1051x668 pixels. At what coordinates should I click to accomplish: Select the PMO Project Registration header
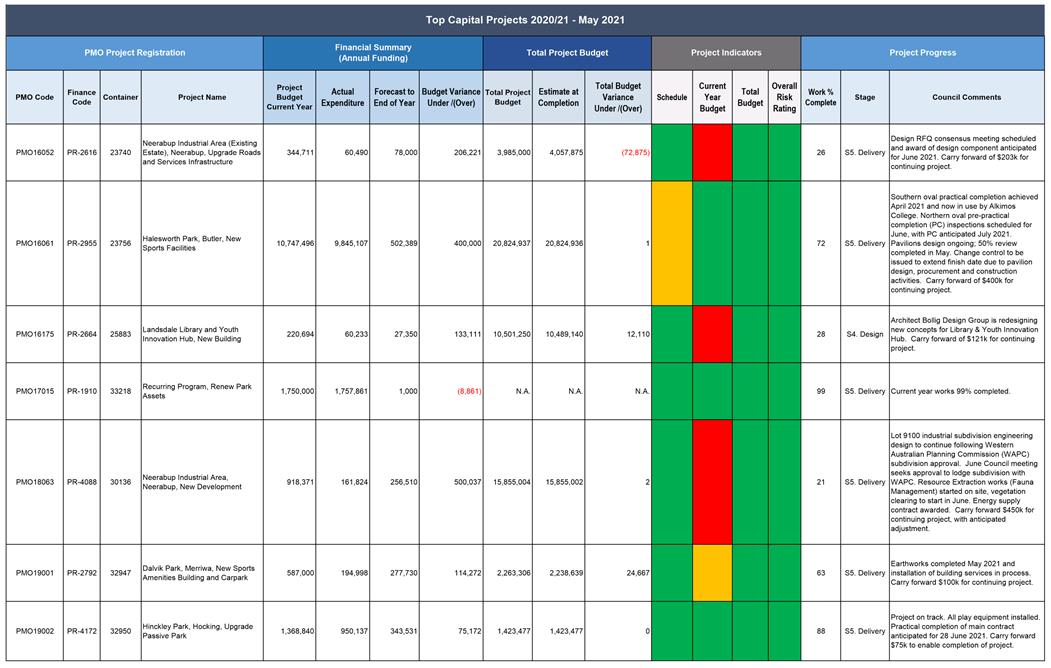click(134, 53)
